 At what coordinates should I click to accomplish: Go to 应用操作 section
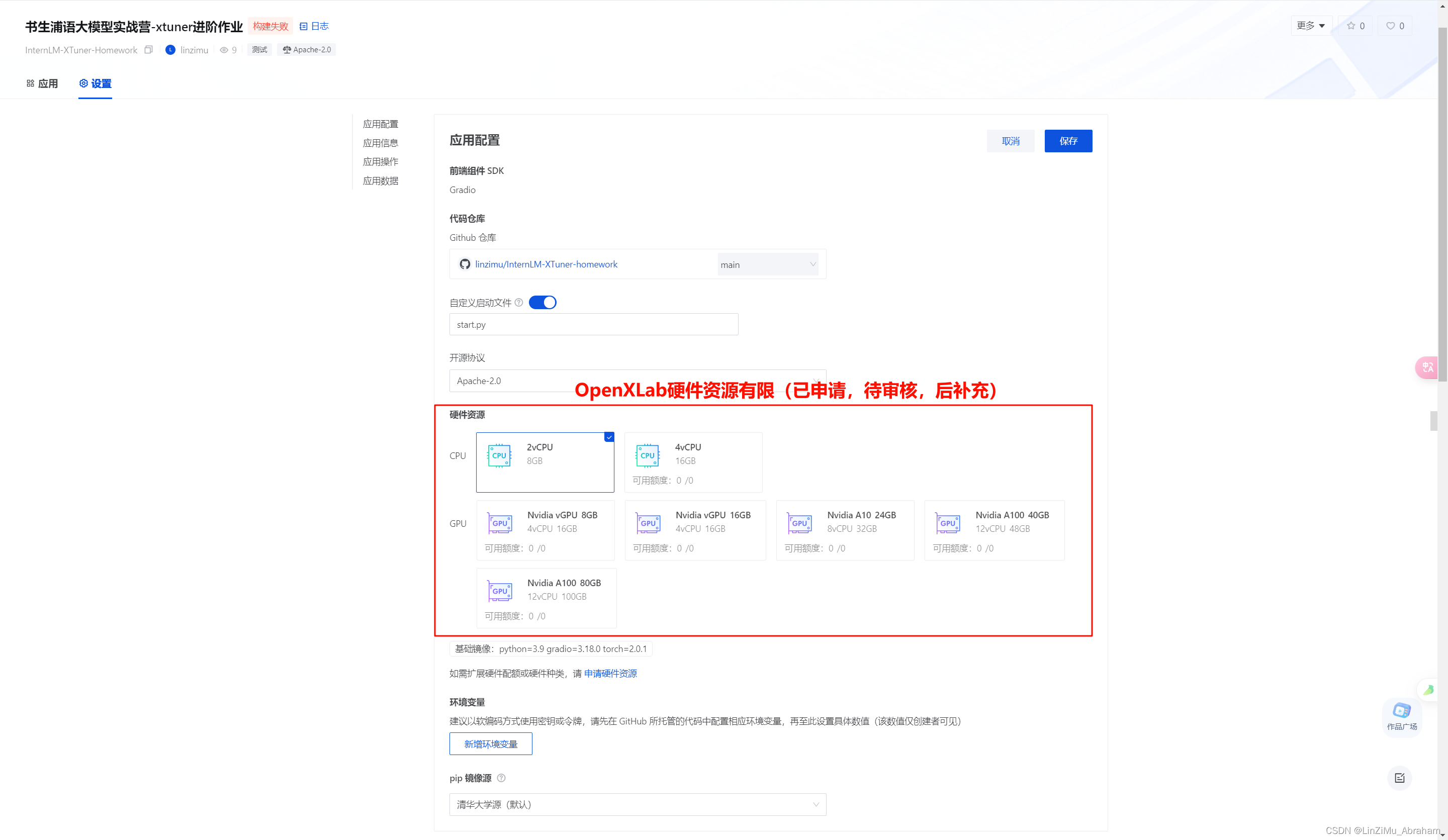pos(381,162)
